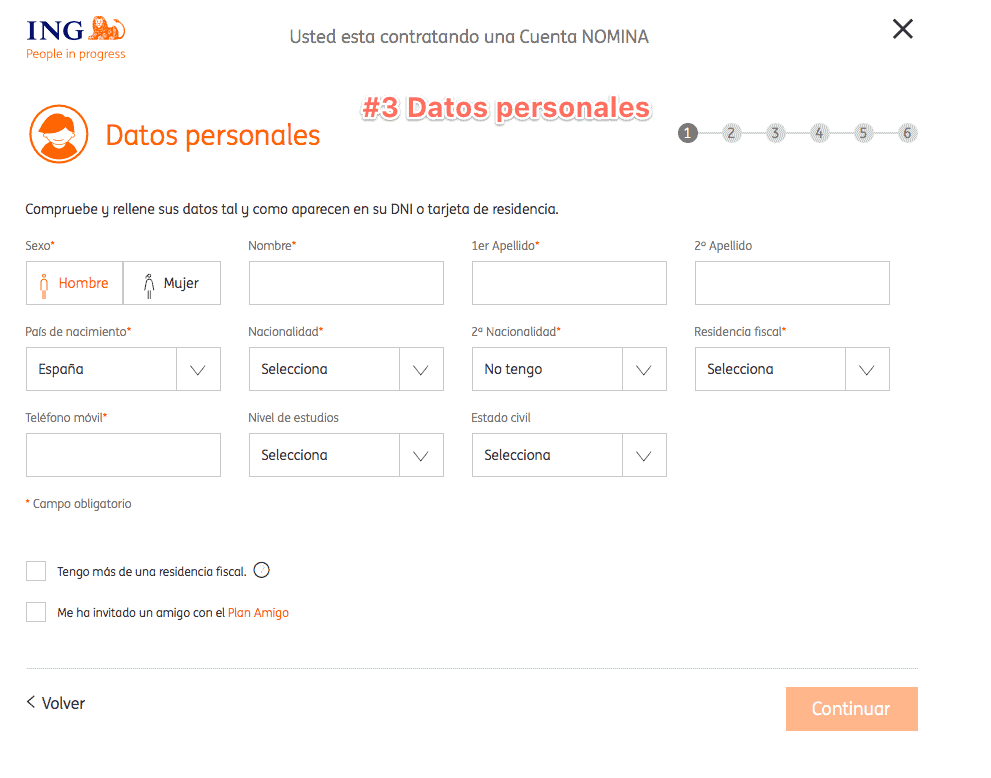Click the Datos personales avatar icon
The height and width of the screenshot is (778, 991).
pos(59,134)
